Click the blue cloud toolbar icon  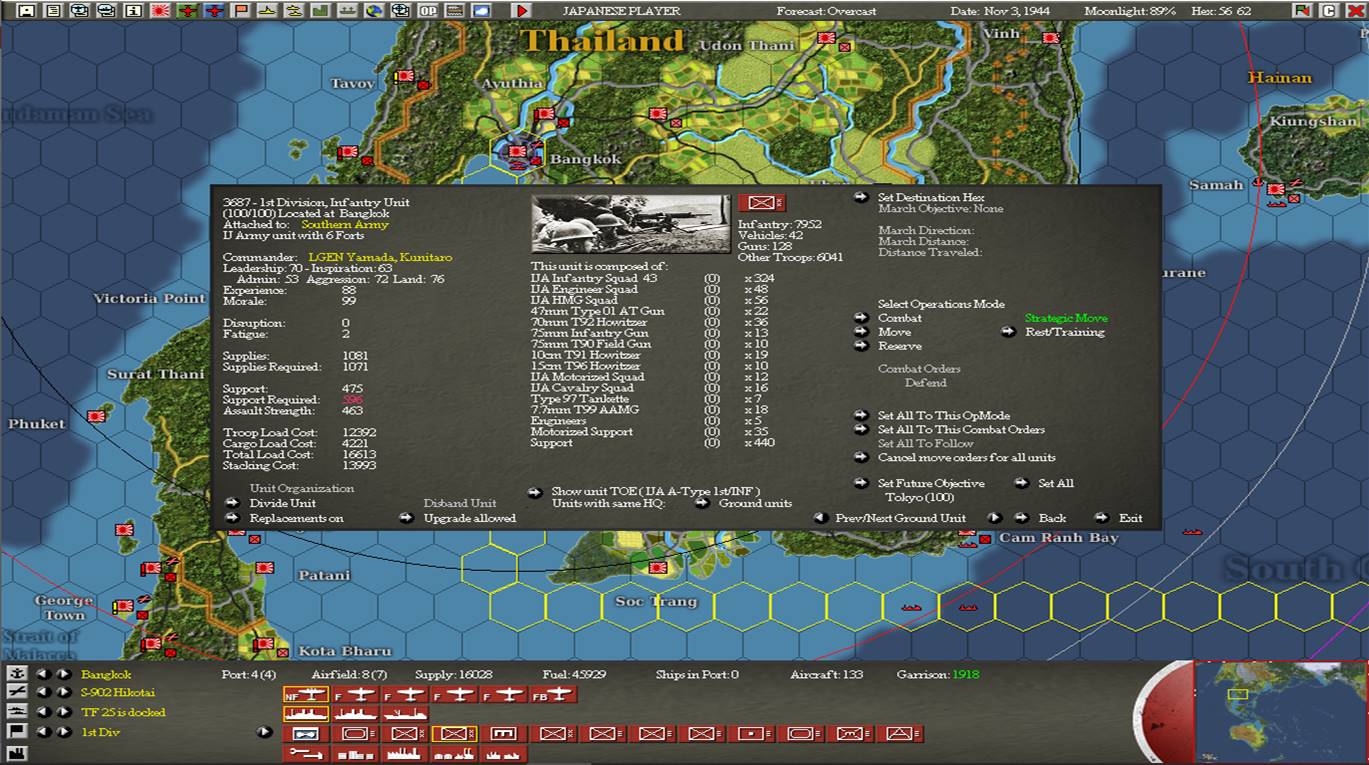pos(481,11)
